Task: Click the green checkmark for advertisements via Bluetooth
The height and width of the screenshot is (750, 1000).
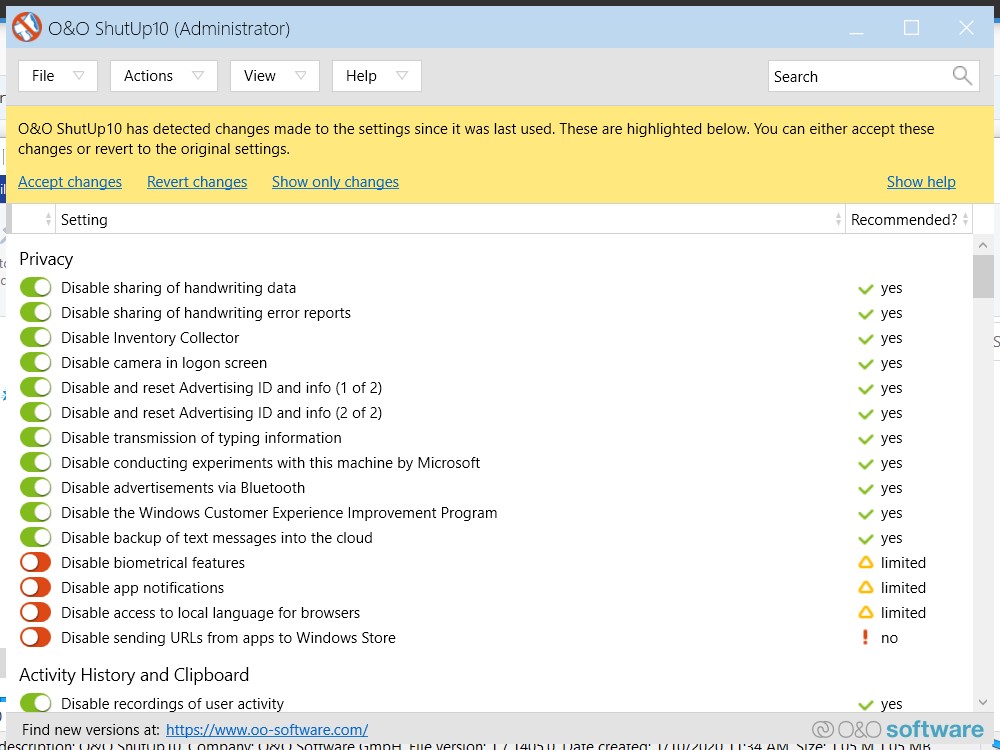Action: coord(865,489)
